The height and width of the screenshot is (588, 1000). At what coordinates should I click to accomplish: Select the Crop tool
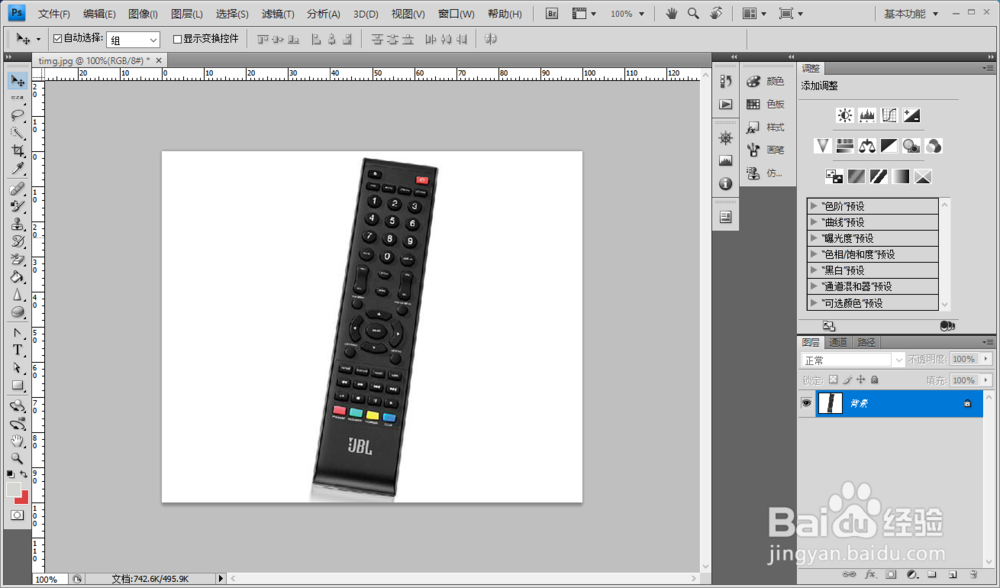pyautogui.click(x=17, y=151)
